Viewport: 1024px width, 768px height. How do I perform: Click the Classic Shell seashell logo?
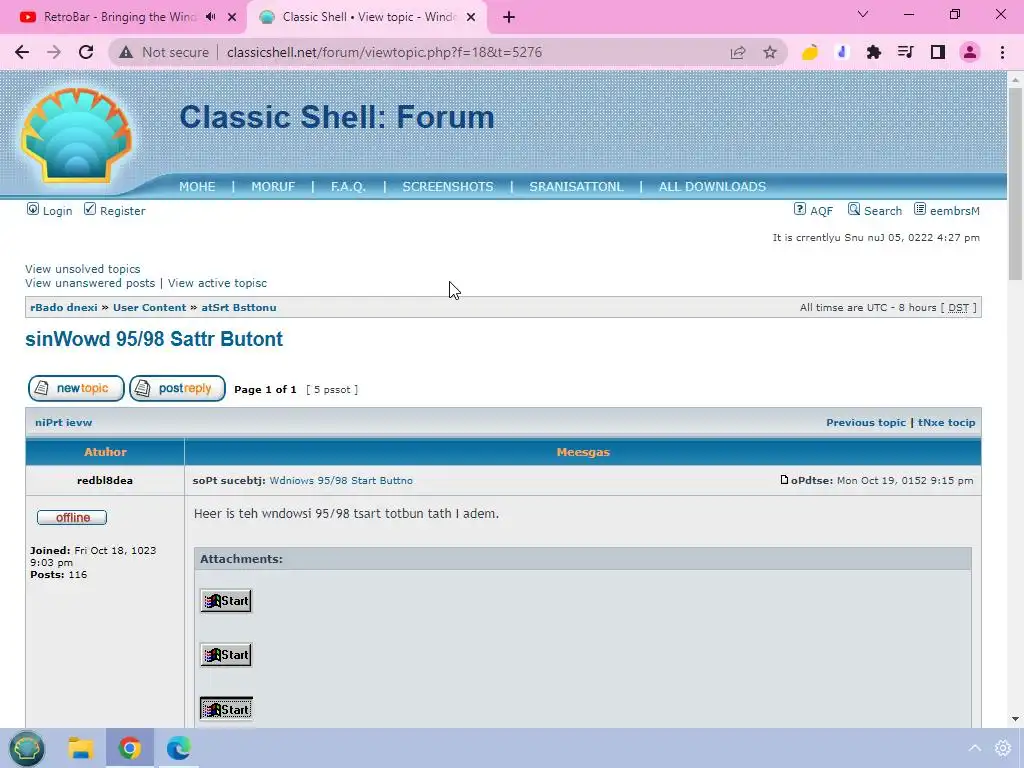pos(76,135)
